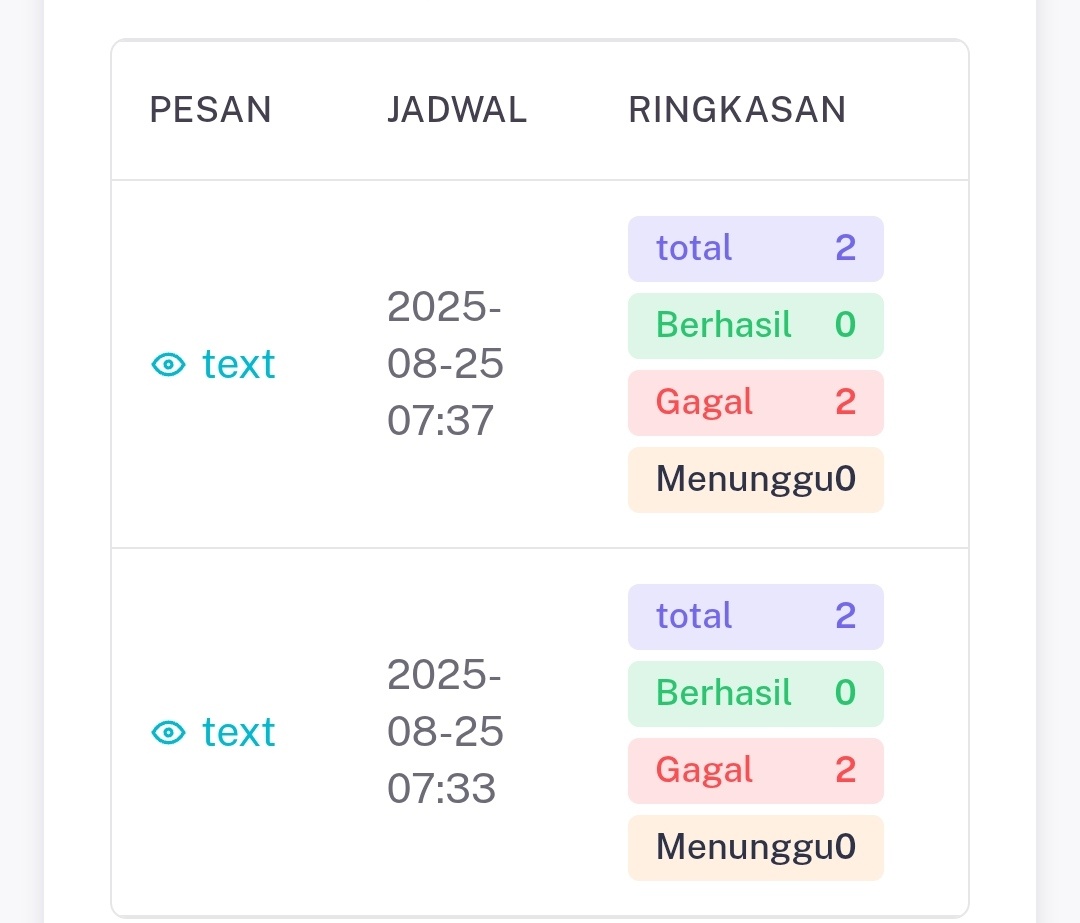The image size is (1080, 923).
Task: Click the 2025-08-25 07:37 schedule date
Action: click(x=445, y=363)
